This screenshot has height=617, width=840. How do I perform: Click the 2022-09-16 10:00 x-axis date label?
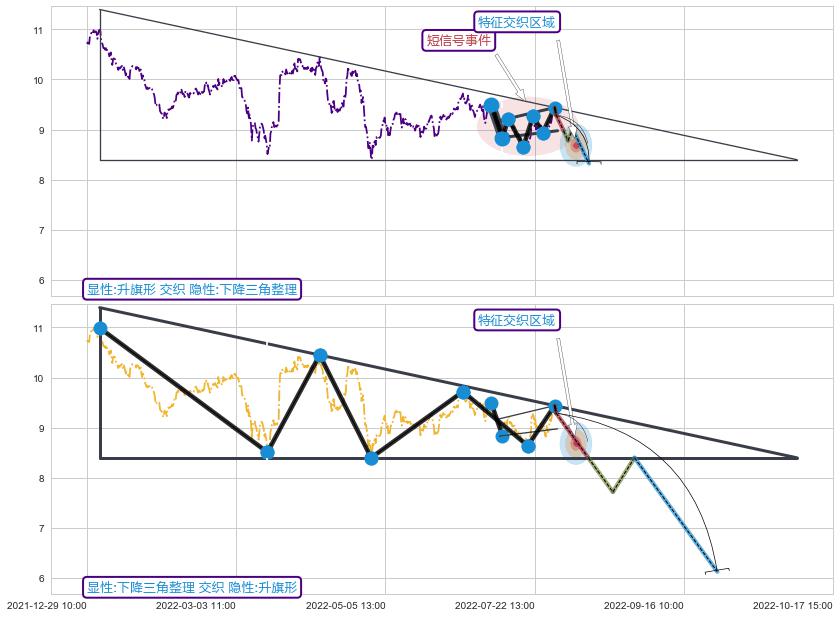point(643,605)
